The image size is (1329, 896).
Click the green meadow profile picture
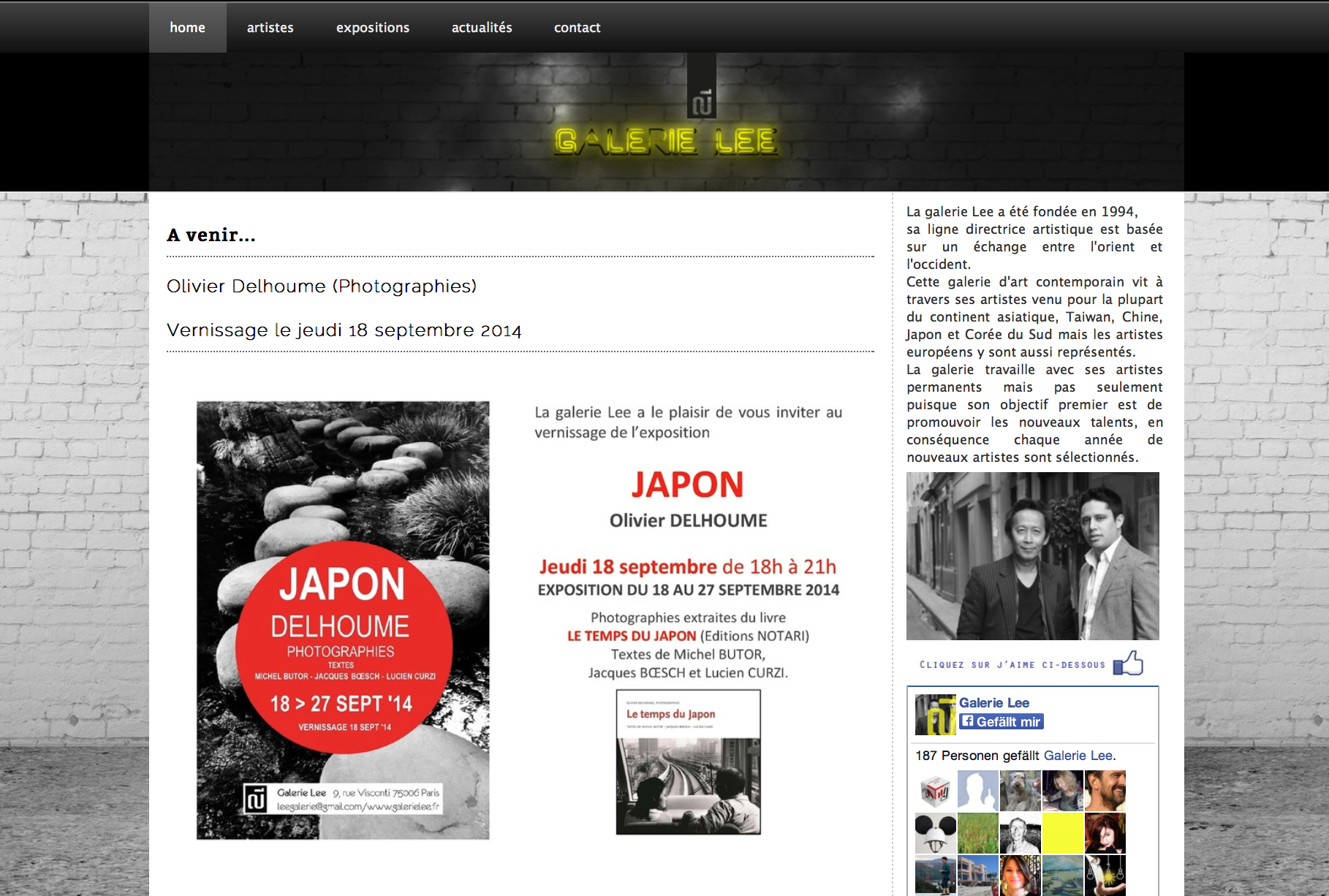point(977,833)
